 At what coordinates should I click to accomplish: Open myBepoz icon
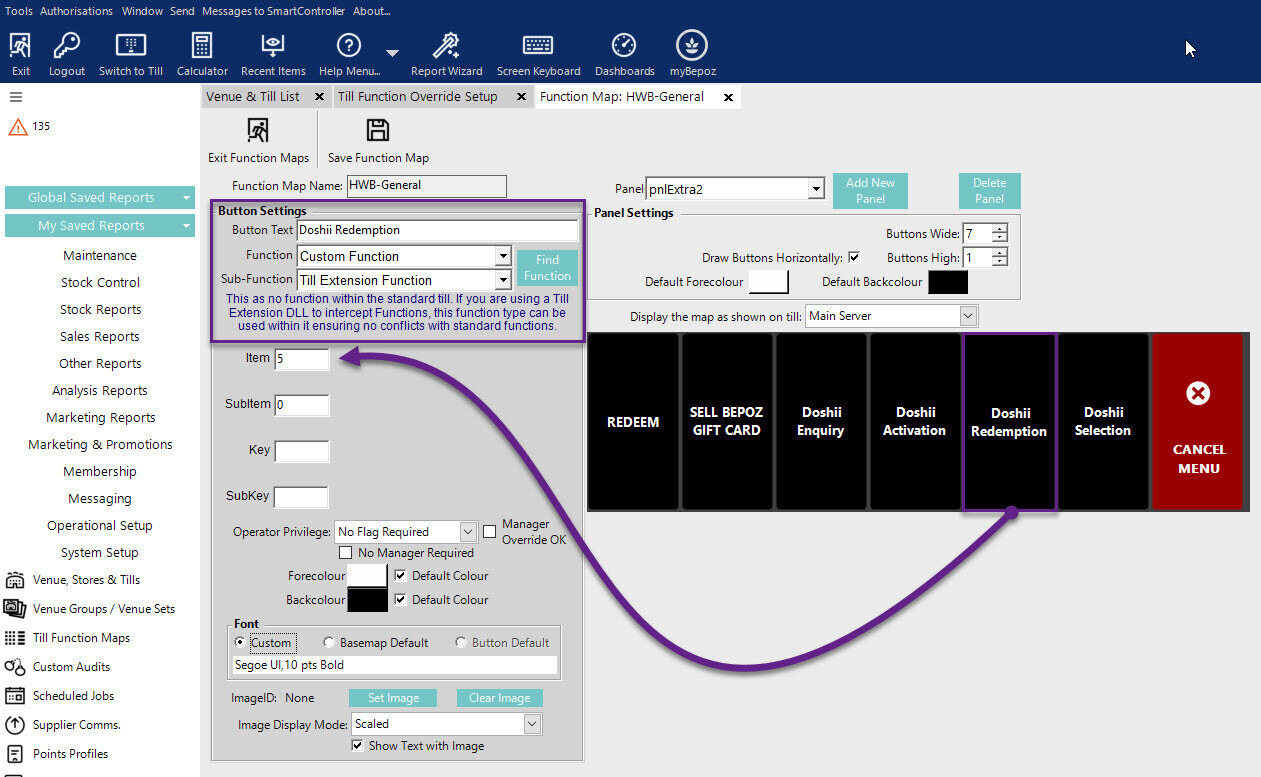tap(692, 45)
